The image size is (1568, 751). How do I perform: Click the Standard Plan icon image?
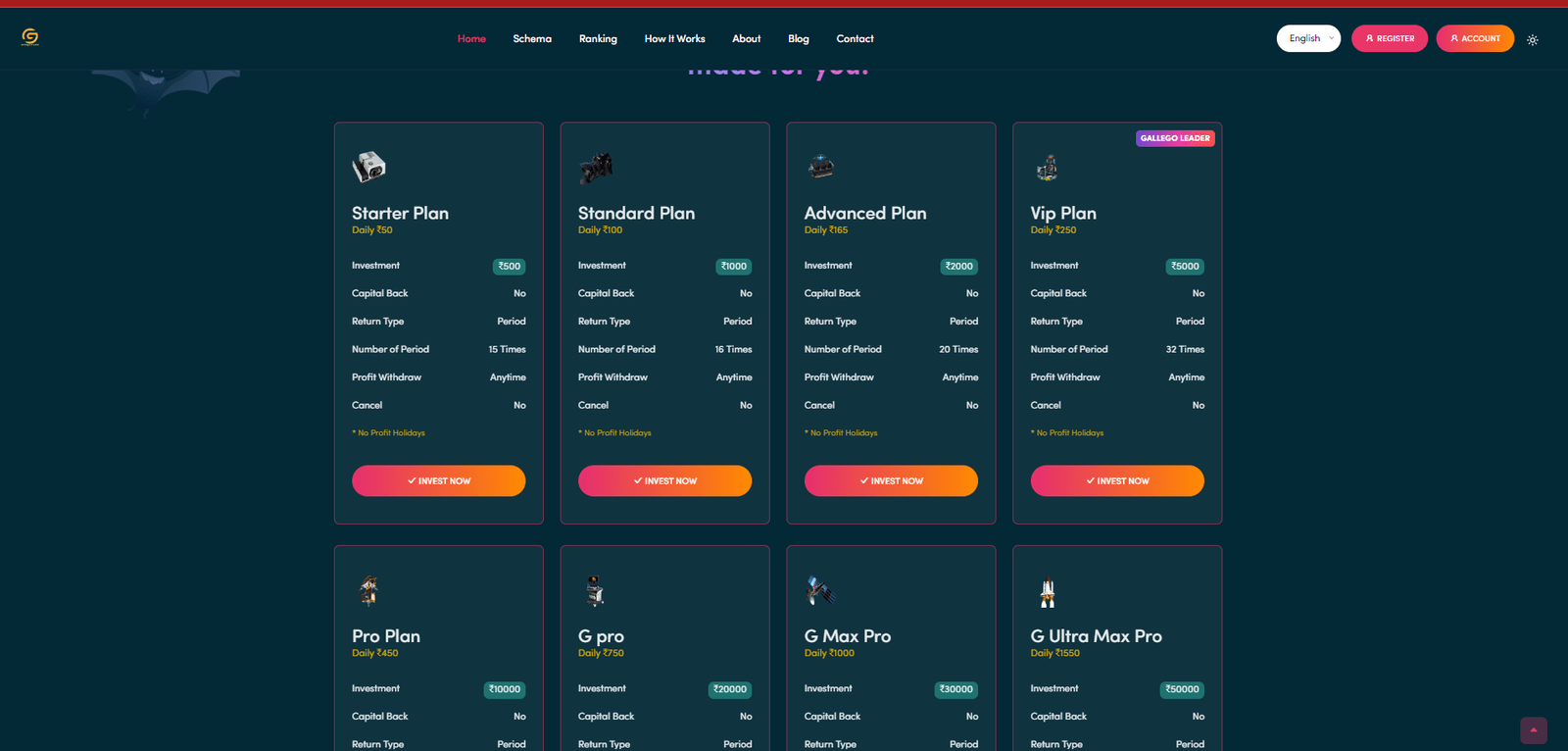tap(595, 168)
